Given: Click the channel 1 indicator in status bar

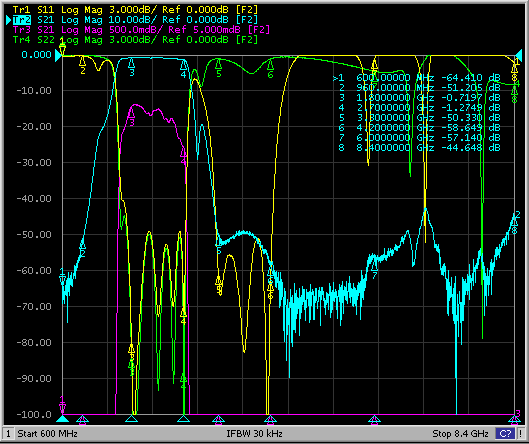Looking at the screenshot, I should point(8,433).
